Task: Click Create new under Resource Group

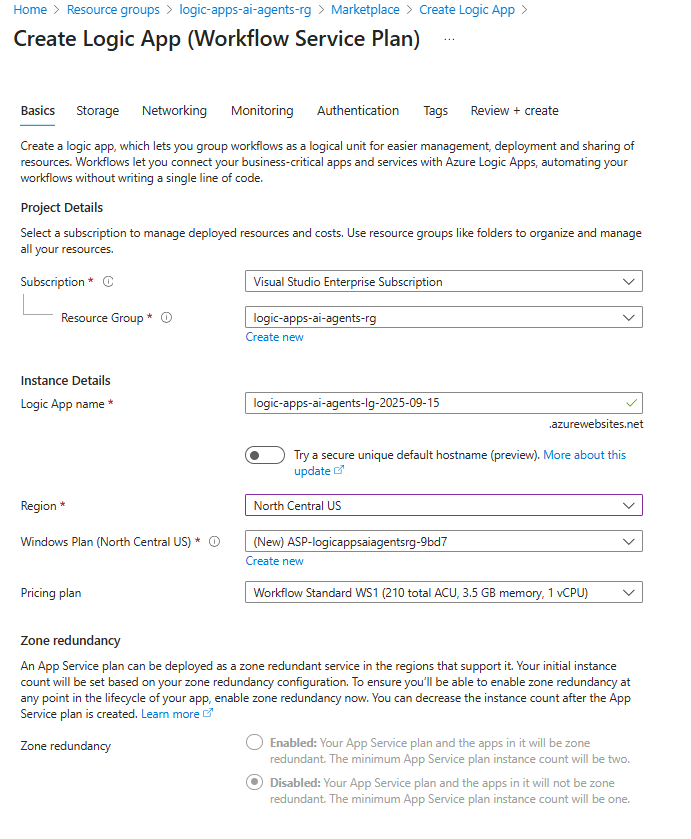Action: coord(274,337)
